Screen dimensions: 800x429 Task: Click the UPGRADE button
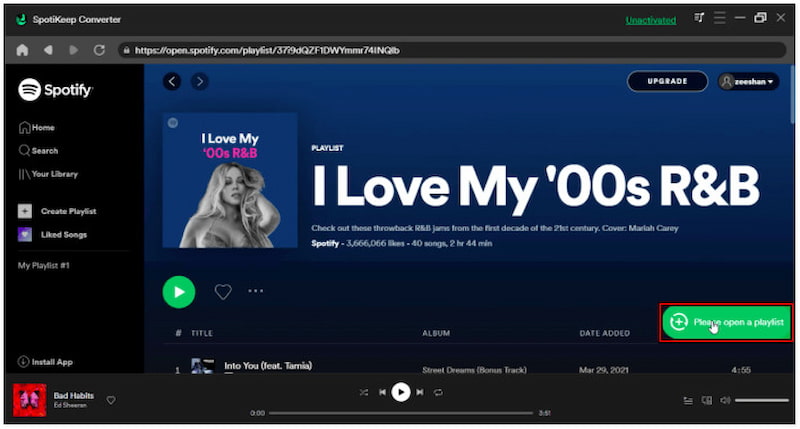(667, 81)
